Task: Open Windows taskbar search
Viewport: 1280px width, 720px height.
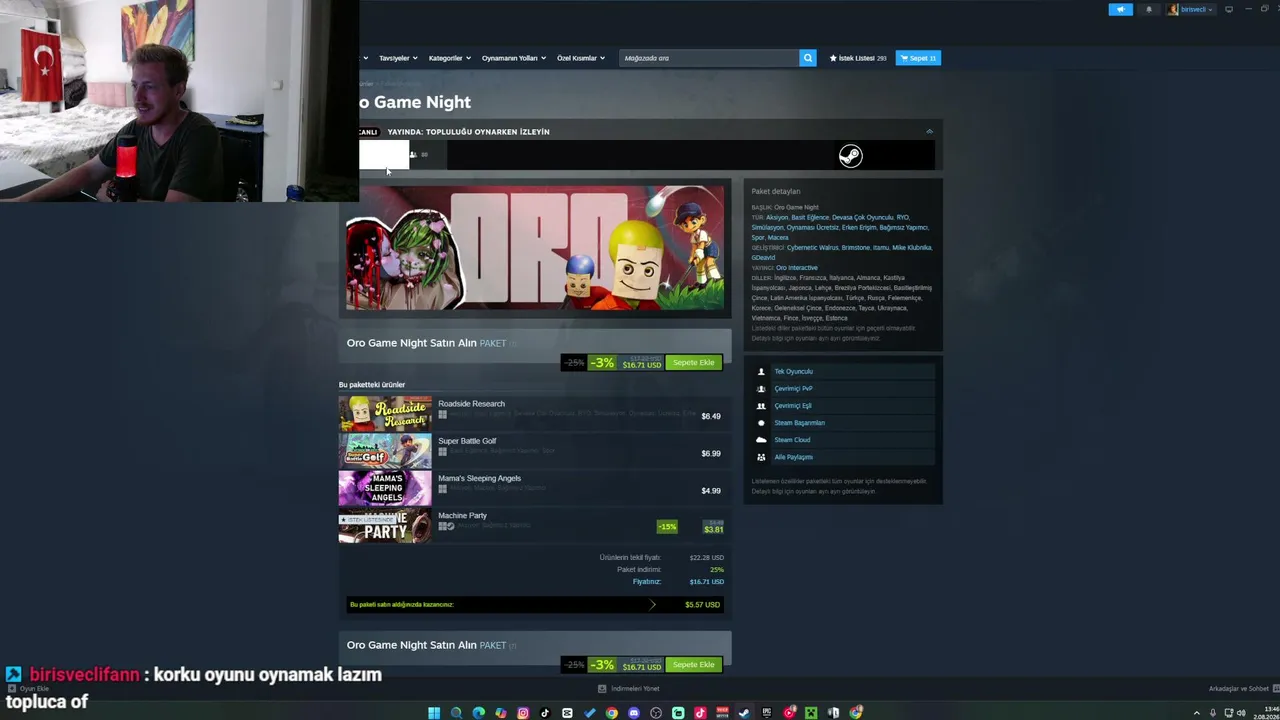Action: [456, 713]
